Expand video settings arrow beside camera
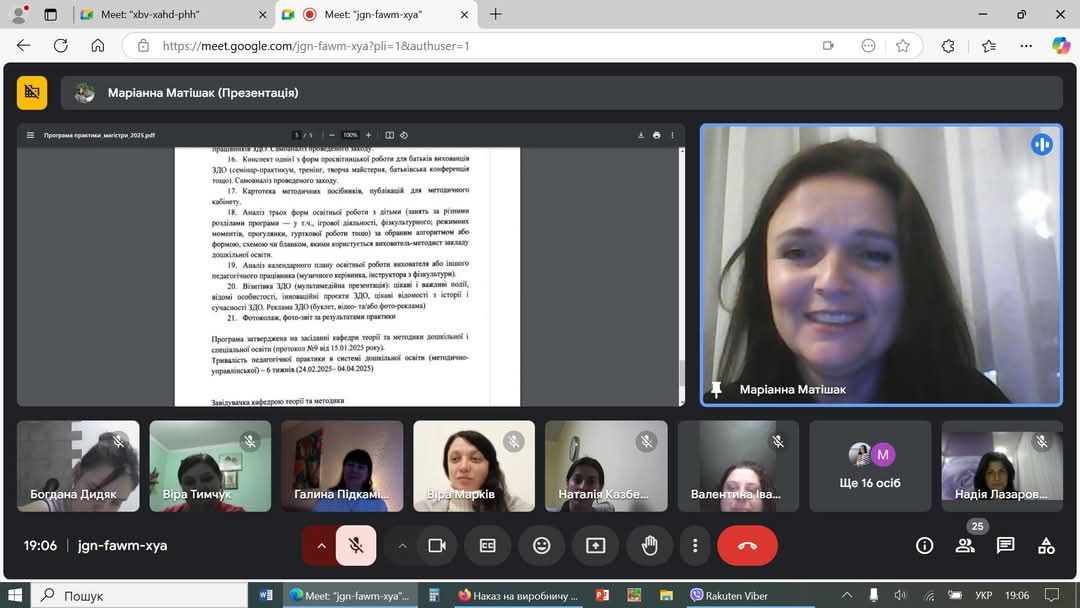1080x608 pixels. coord(402,546)
